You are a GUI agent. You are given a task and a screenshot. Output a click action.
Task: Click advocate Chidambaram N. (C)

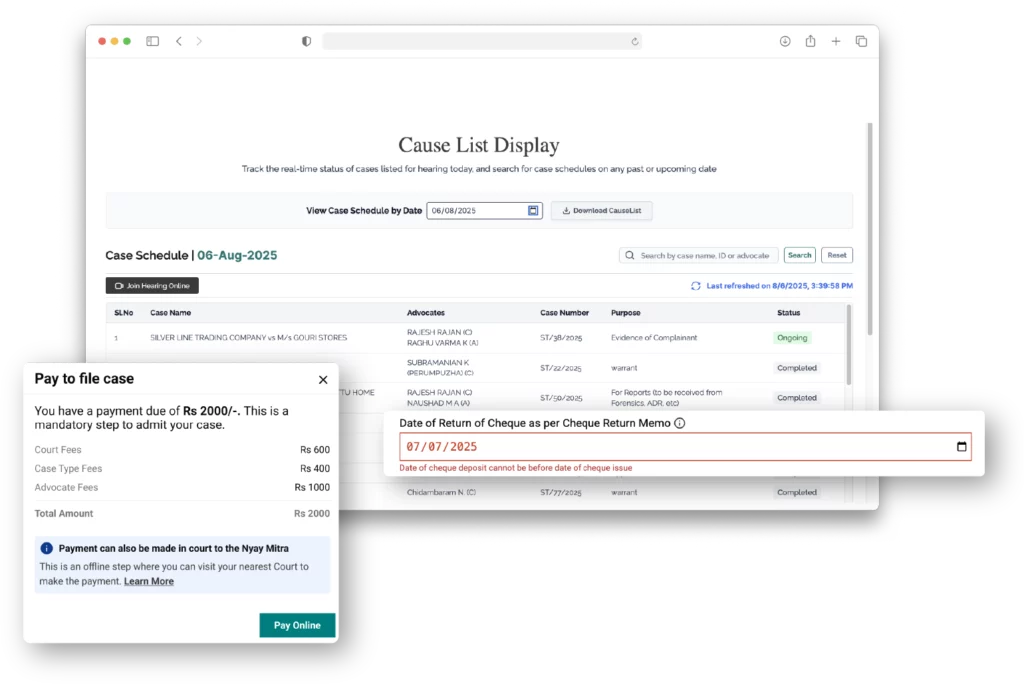tap(441, 493)
